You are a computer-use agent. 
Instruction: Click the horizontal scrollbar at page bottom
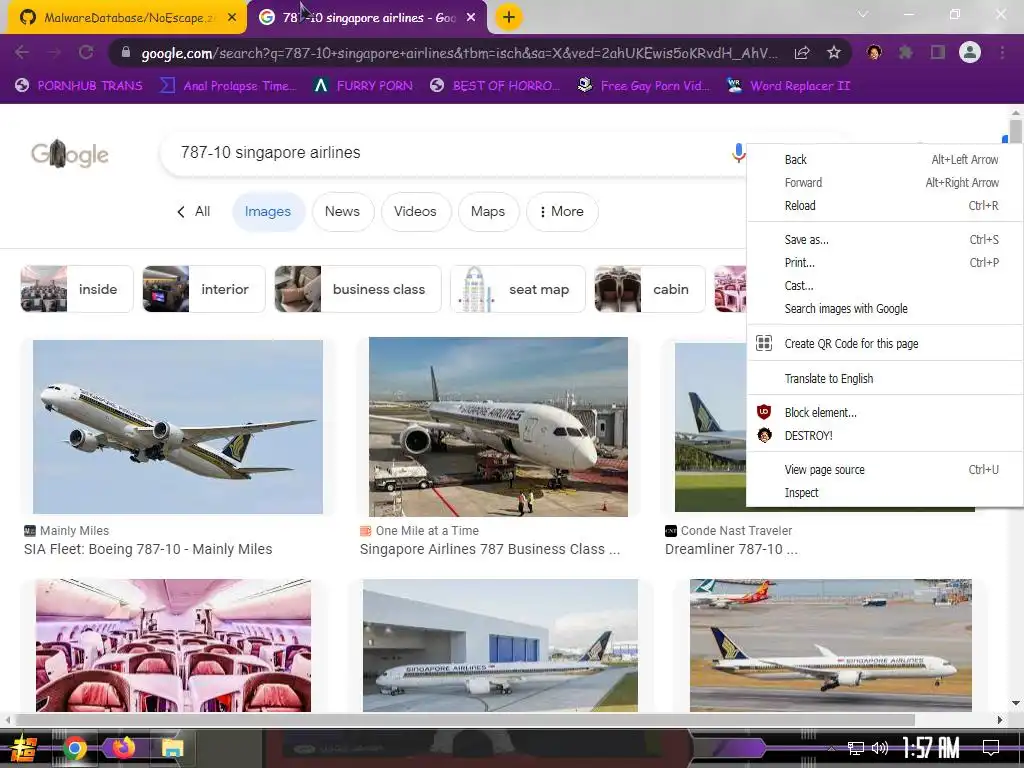[x=465, y=720]
